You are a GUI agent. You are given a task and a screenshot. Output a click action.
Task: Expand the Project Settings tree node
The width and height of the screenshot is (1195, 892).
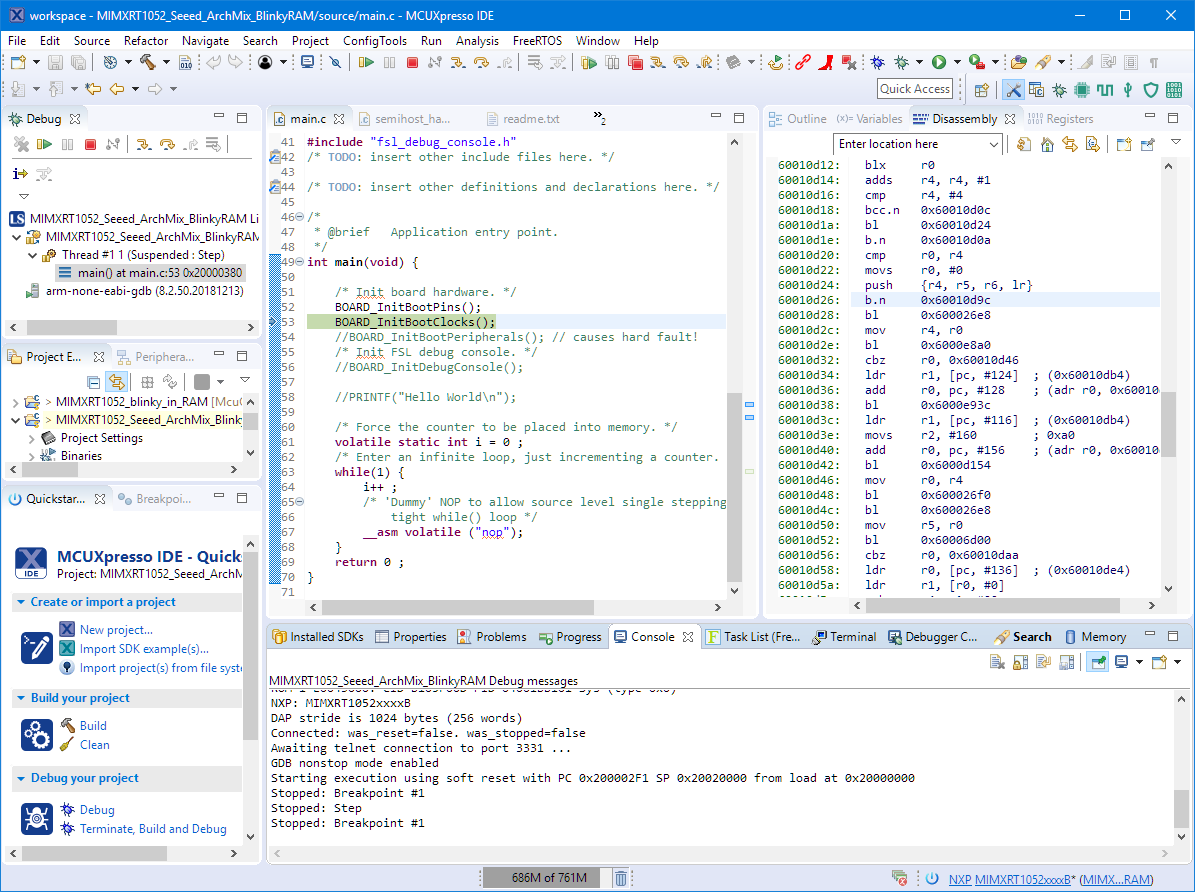[32, 438]
